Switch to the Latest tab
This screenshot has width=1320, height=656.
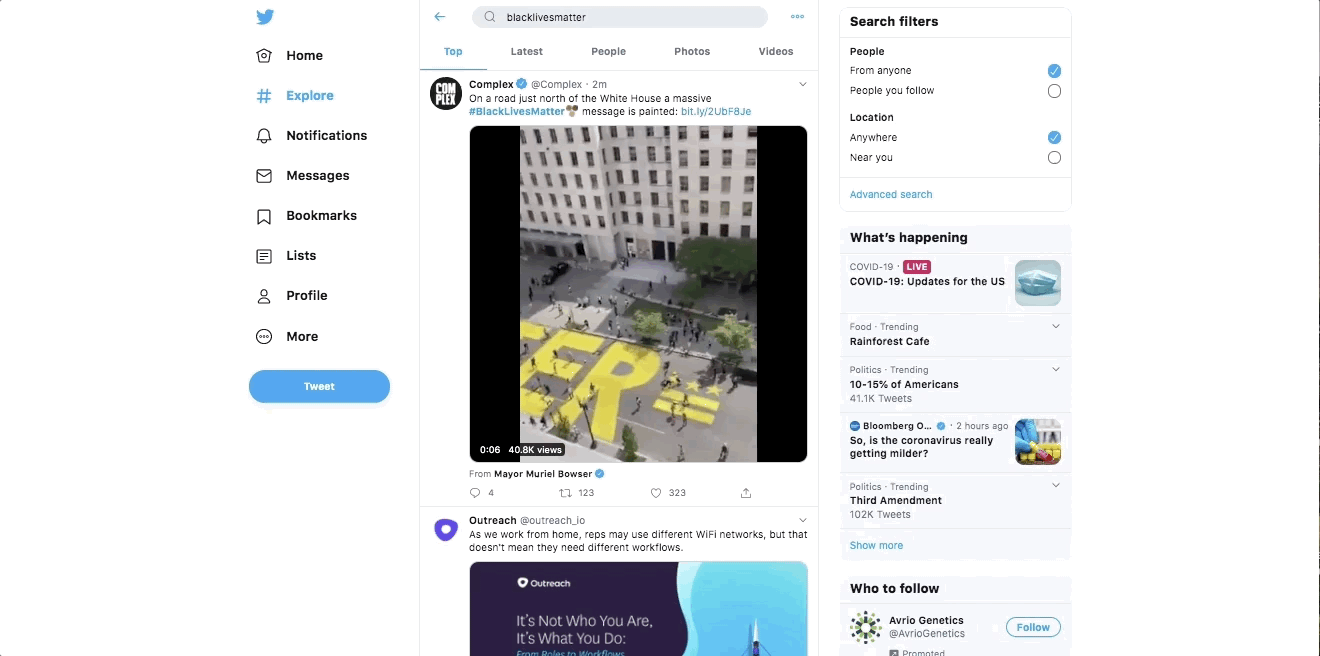tap(526, 52)
